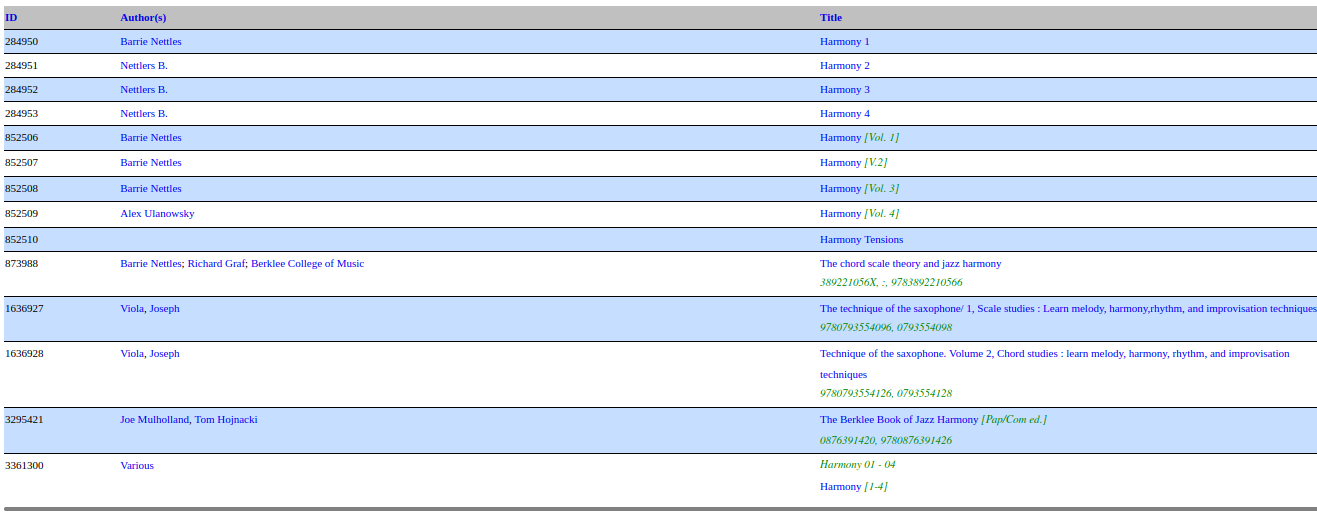Screen dimensions: 1317x517
Task: Sort table by the Title column header
Action: click(831, 17)
